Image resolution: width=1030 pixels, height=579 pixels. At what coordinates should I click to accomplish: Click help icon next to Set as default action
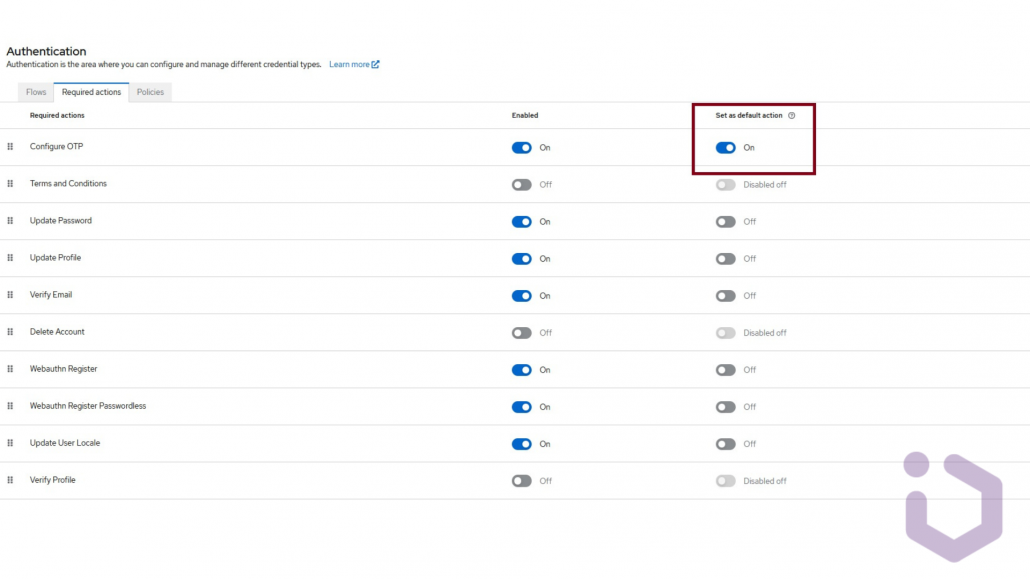pyautogui.click(x=791, y=116)
